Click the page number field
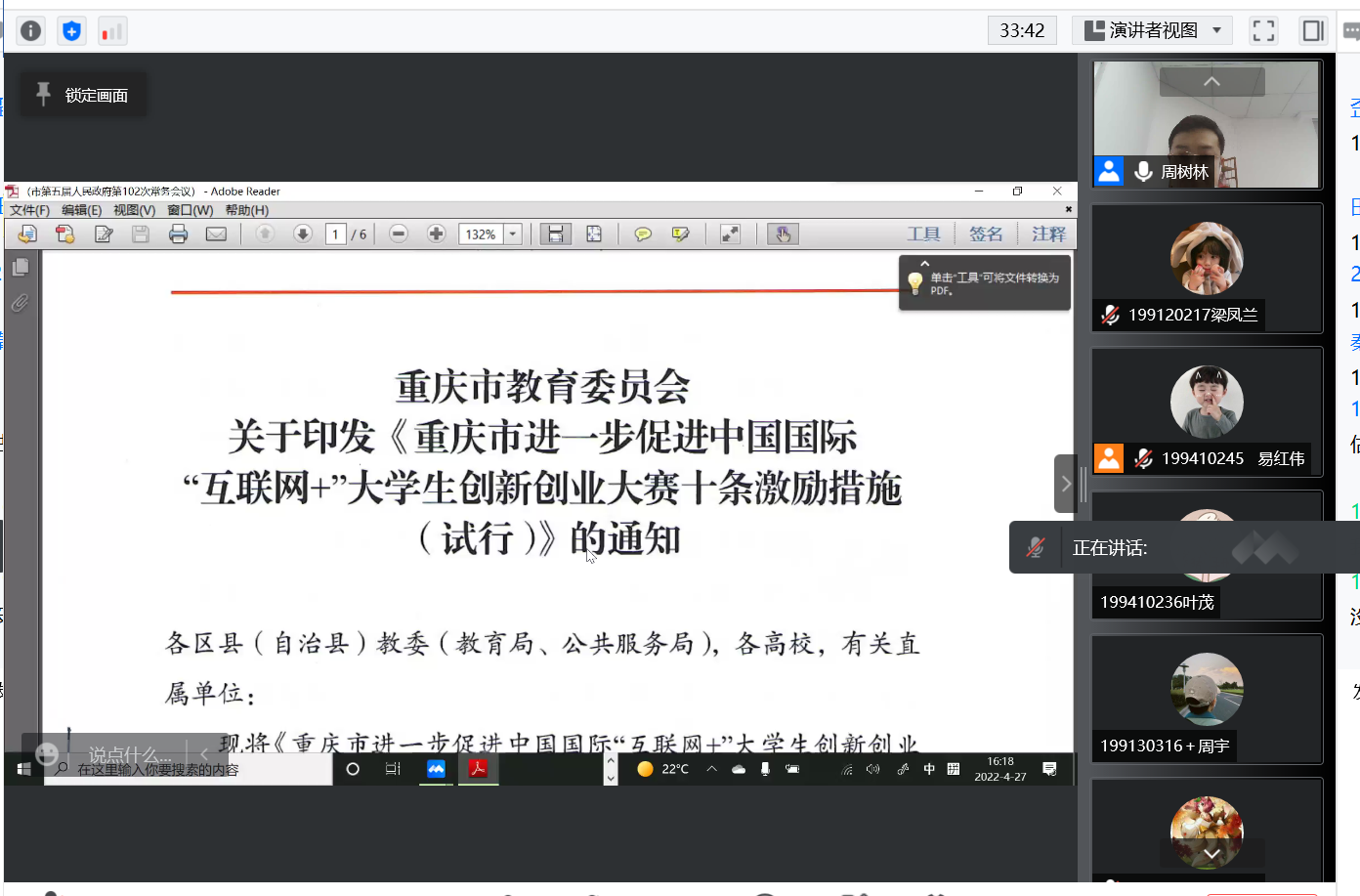 336,234
